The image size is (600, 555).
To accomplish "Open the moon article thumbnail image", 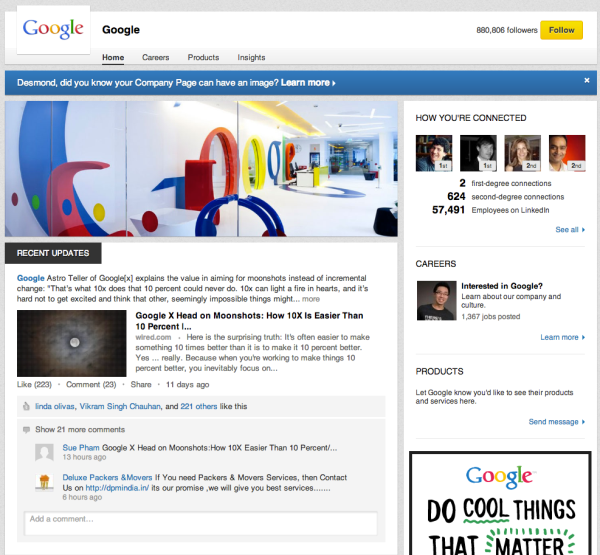I will pyautogui.click(x=72, y=343).
